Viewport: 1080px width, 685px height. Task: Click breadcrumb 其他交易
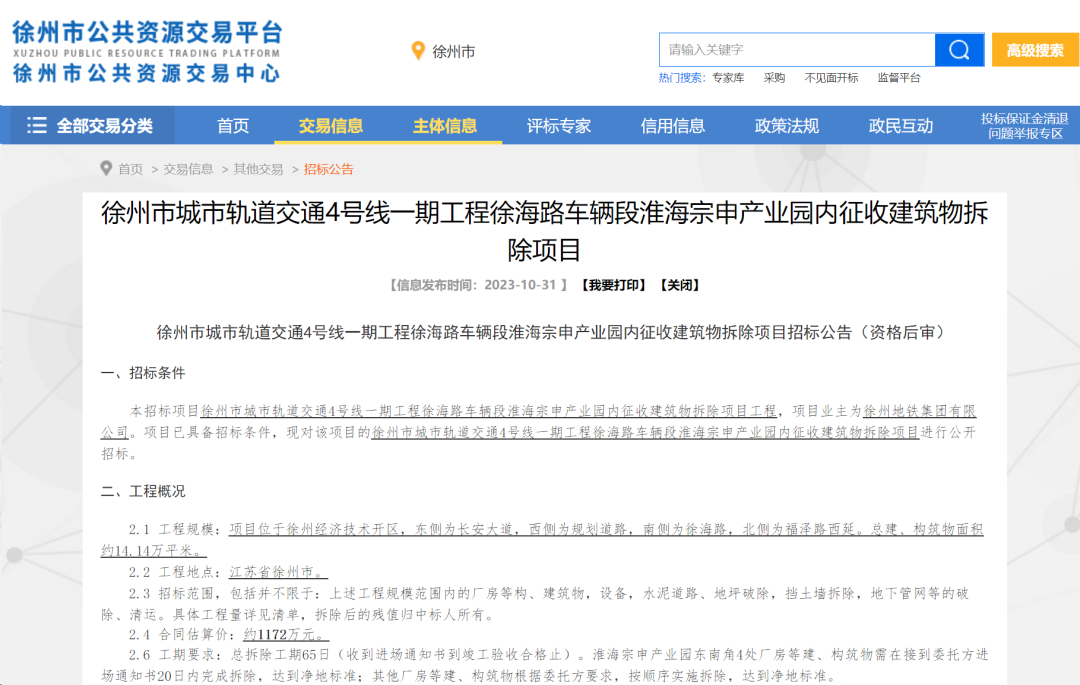click(x=258, y=169)
